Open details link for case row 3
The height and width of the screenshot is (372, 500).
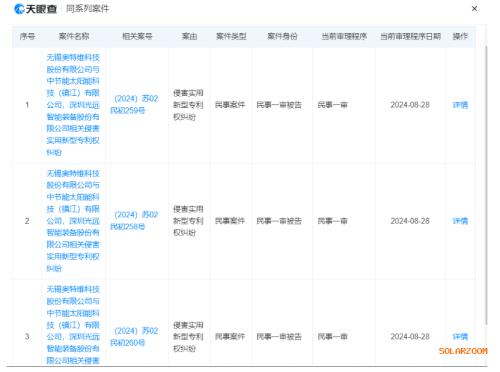click(460, 337)
